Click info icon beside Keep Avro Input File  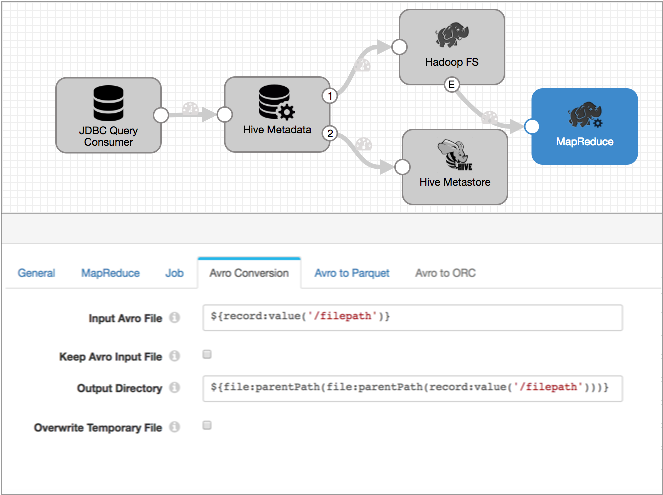pos(174,356)
